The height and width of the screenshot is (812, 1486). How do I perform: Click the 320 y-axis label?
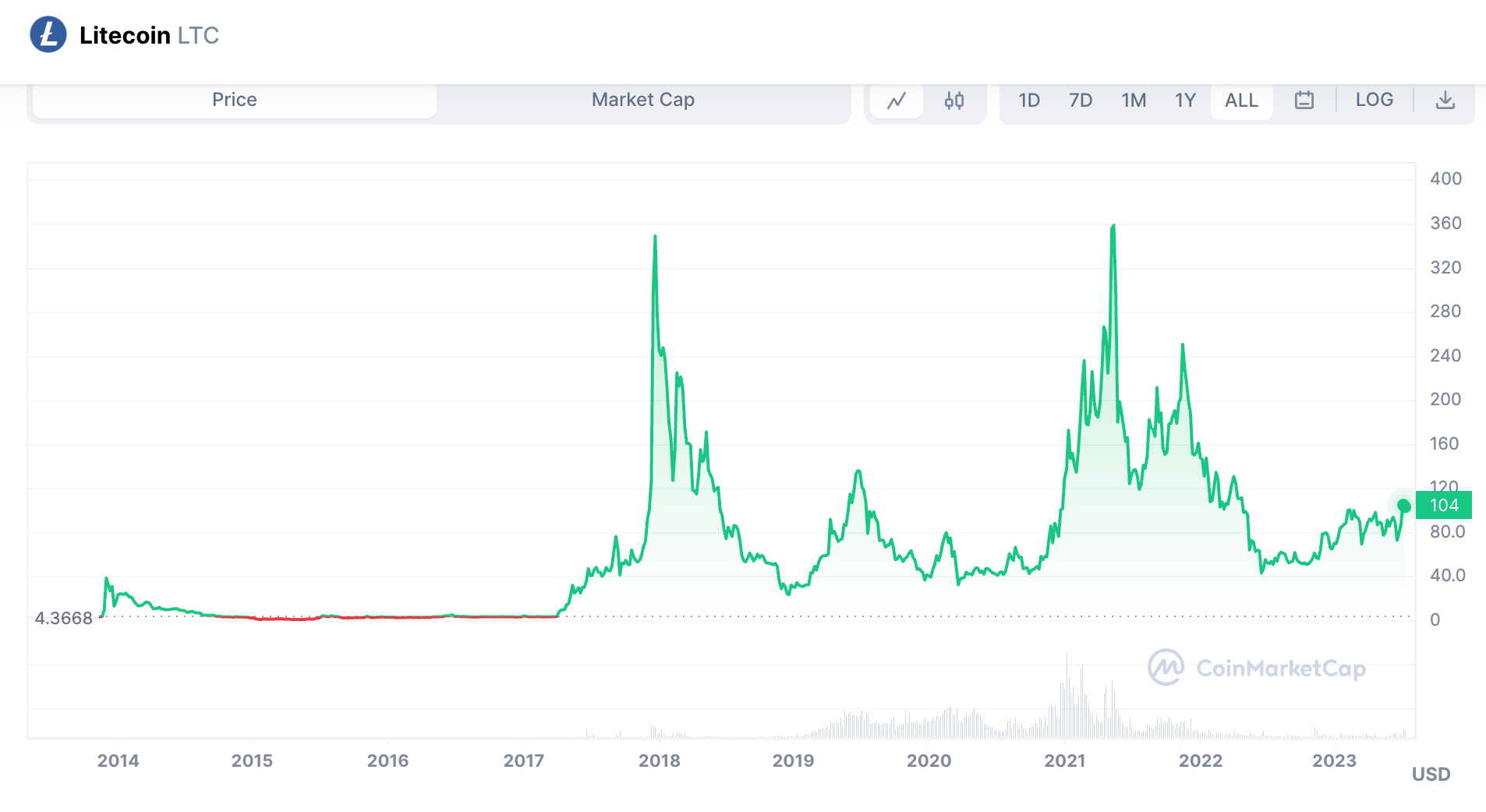click(x=1446, y=267)
